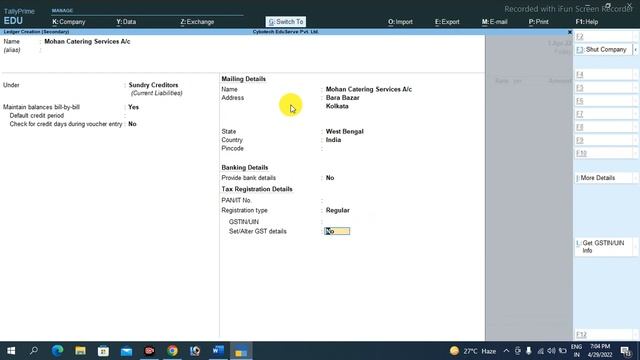Close the Ledger Creation screen
This screenshot has height=360, width=640.
(570, 32)
